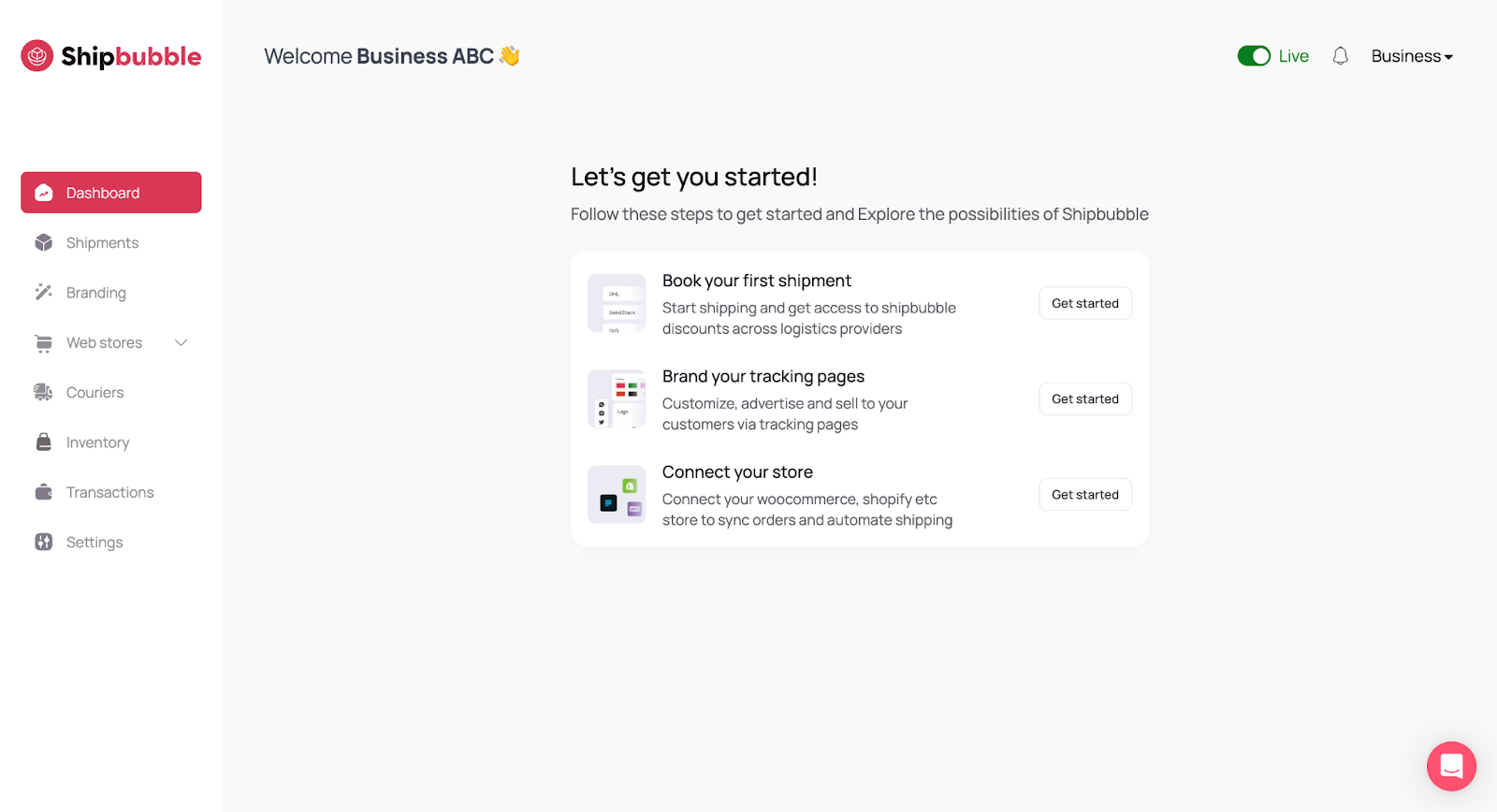Open the Business account dropdown

point(1412,56)
